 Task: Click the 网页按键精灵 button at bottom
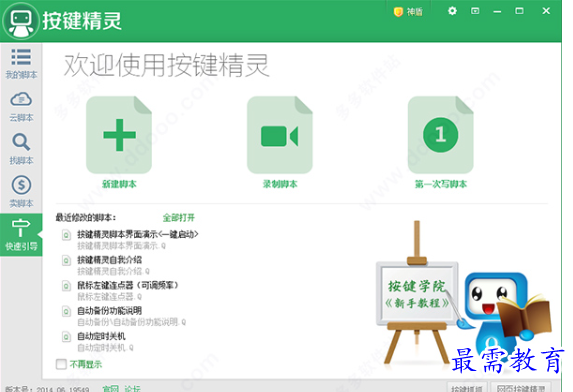[521, 388]
